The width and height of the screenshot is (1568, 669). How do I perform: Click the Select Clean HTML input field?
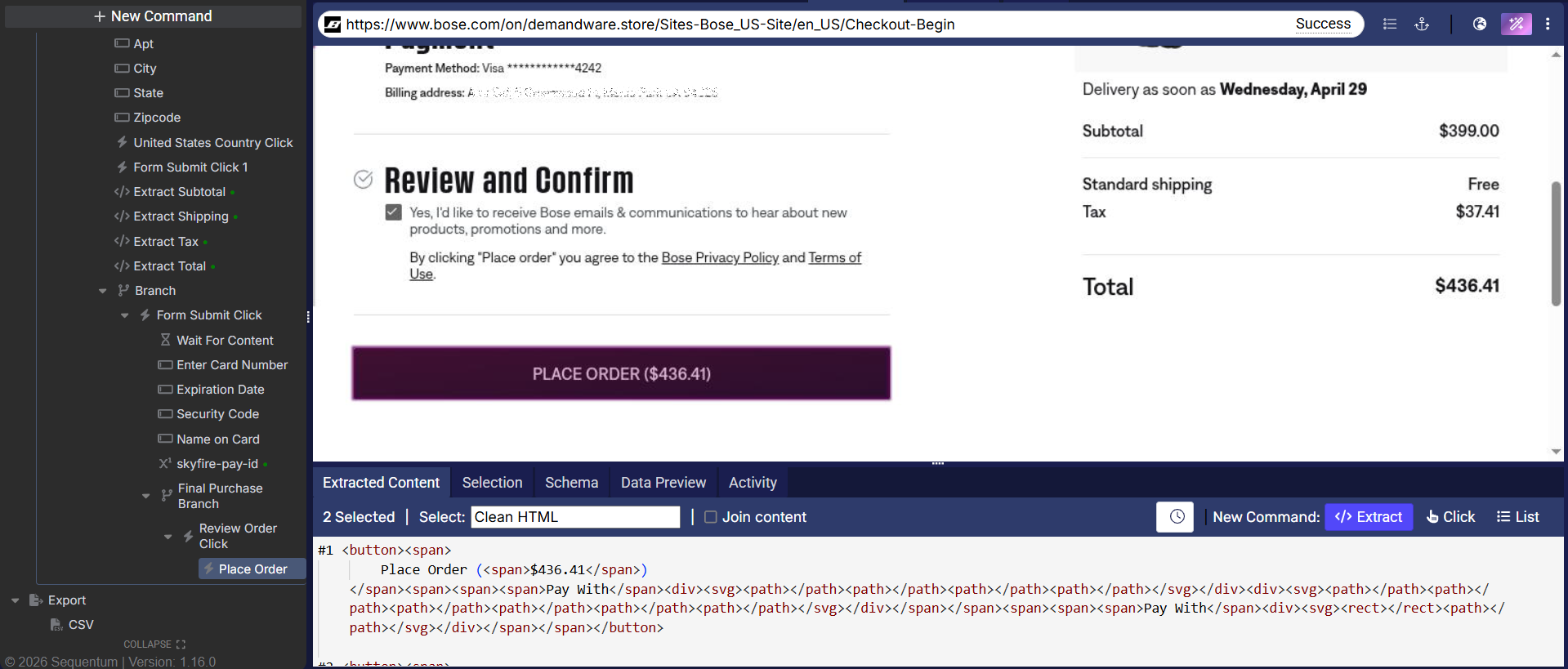[574, 517]
